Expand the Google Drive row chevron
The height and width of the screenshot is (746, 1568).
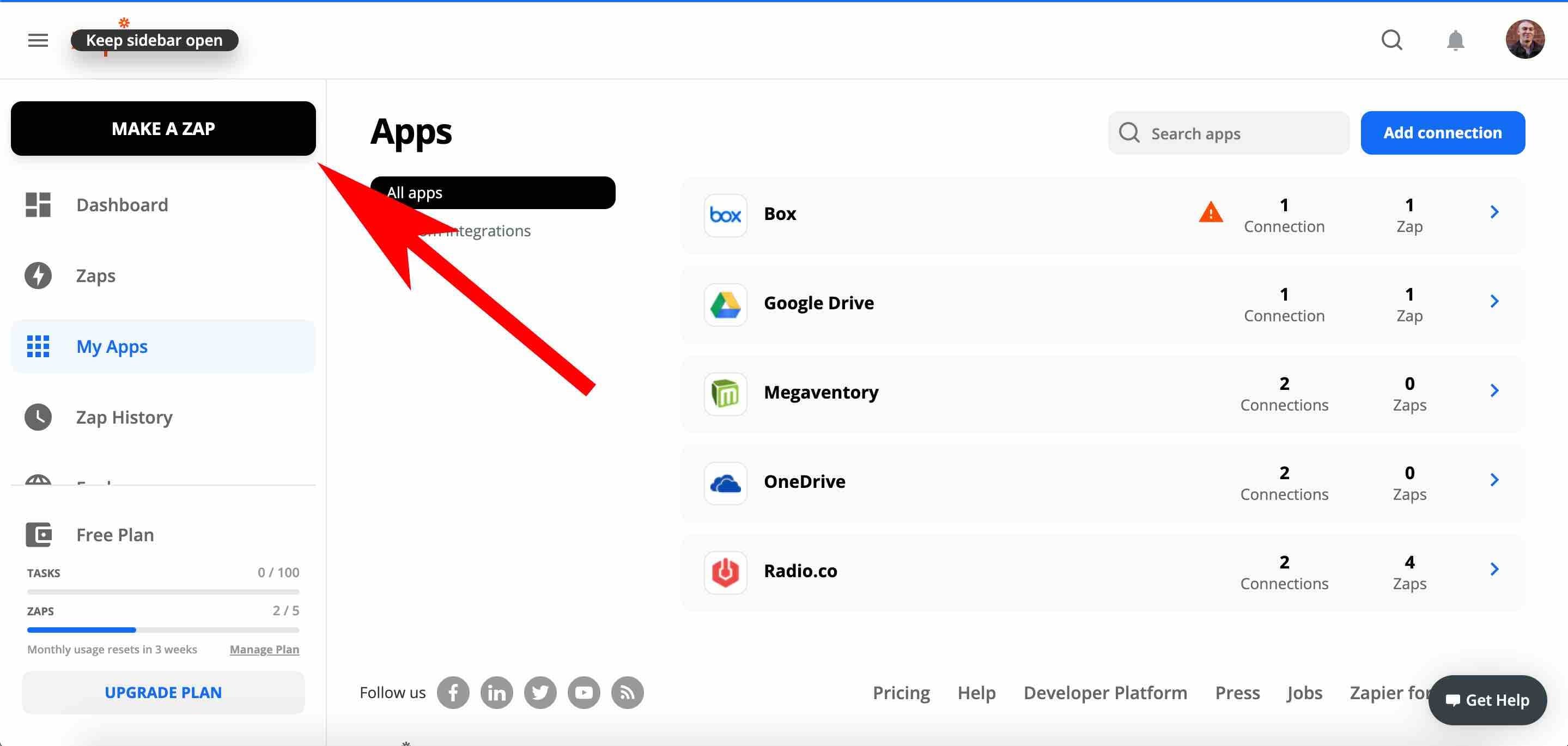point(1495,301)
